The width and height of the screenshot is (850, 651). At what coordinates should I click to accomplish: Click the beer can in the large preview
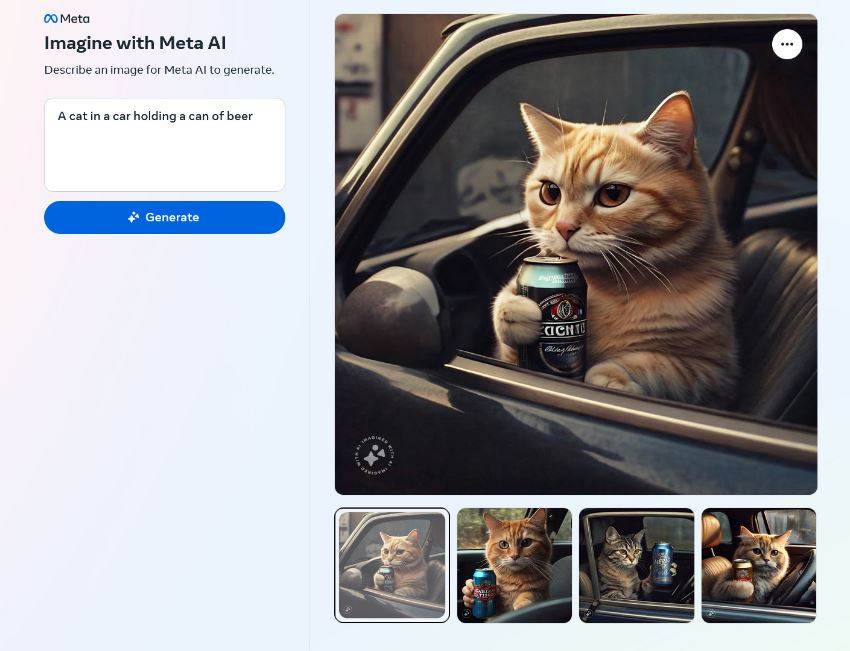550,315
